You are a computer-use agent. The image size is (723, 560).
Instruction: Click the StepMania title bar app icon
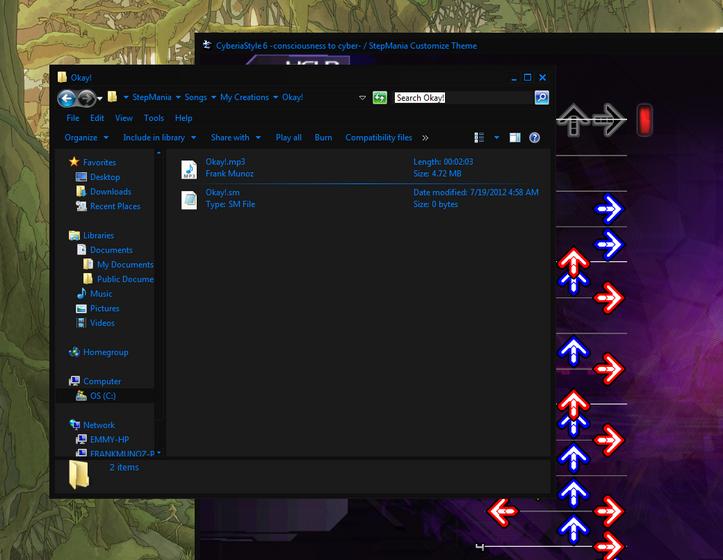[207, 45]
